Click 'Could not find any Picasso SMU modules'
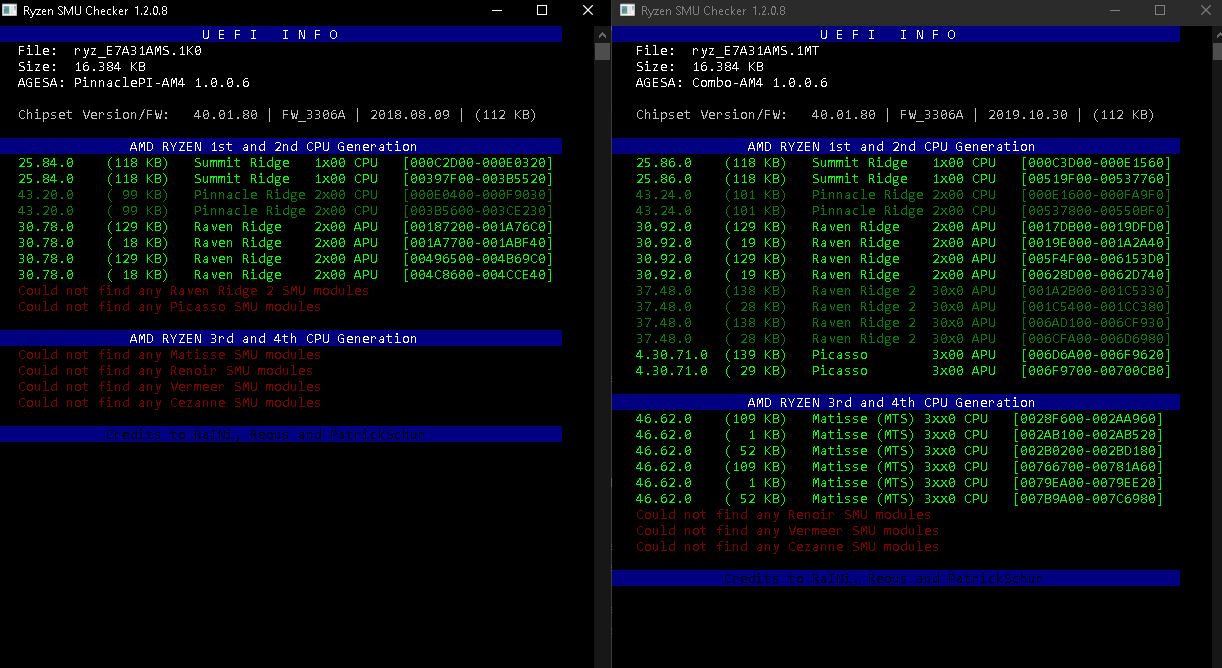1222x668 pixels. 169,306
